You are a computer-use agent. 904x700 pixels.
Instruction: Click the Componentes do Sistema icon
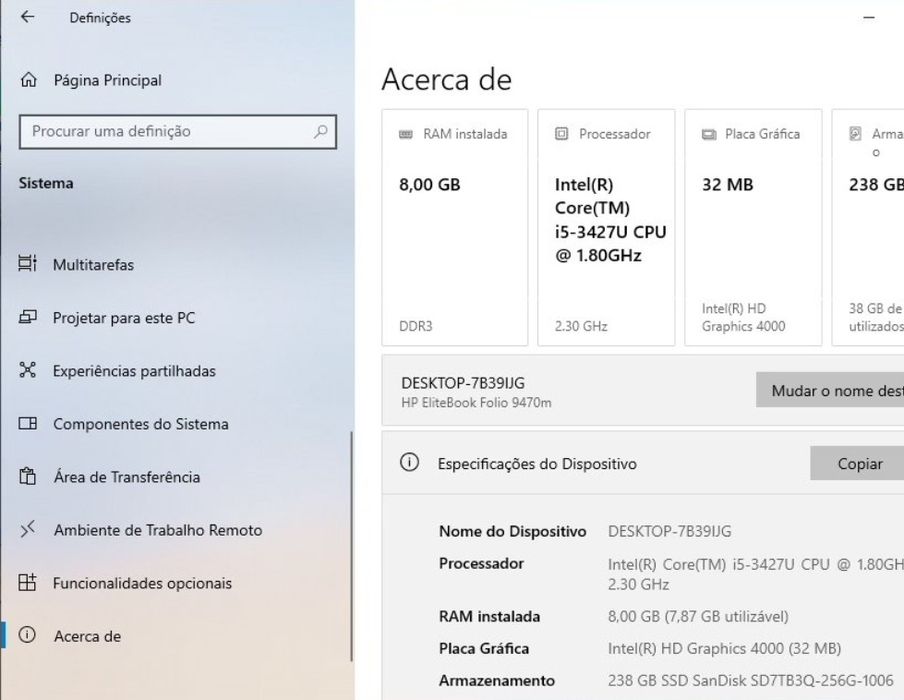click(27, 423)
